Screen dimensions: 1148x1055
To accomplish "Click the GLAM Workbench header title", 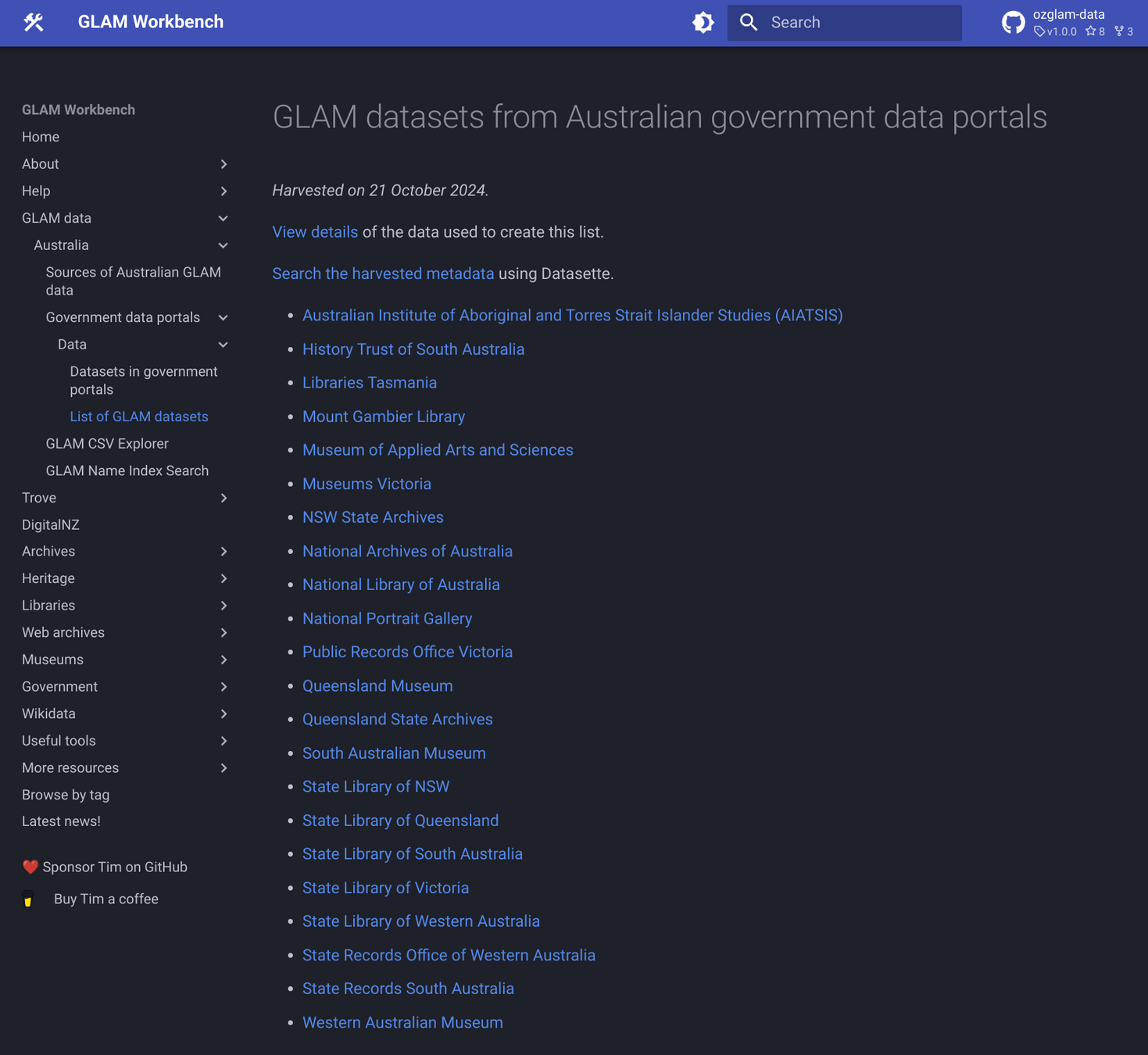I will [x=151, y=22].
